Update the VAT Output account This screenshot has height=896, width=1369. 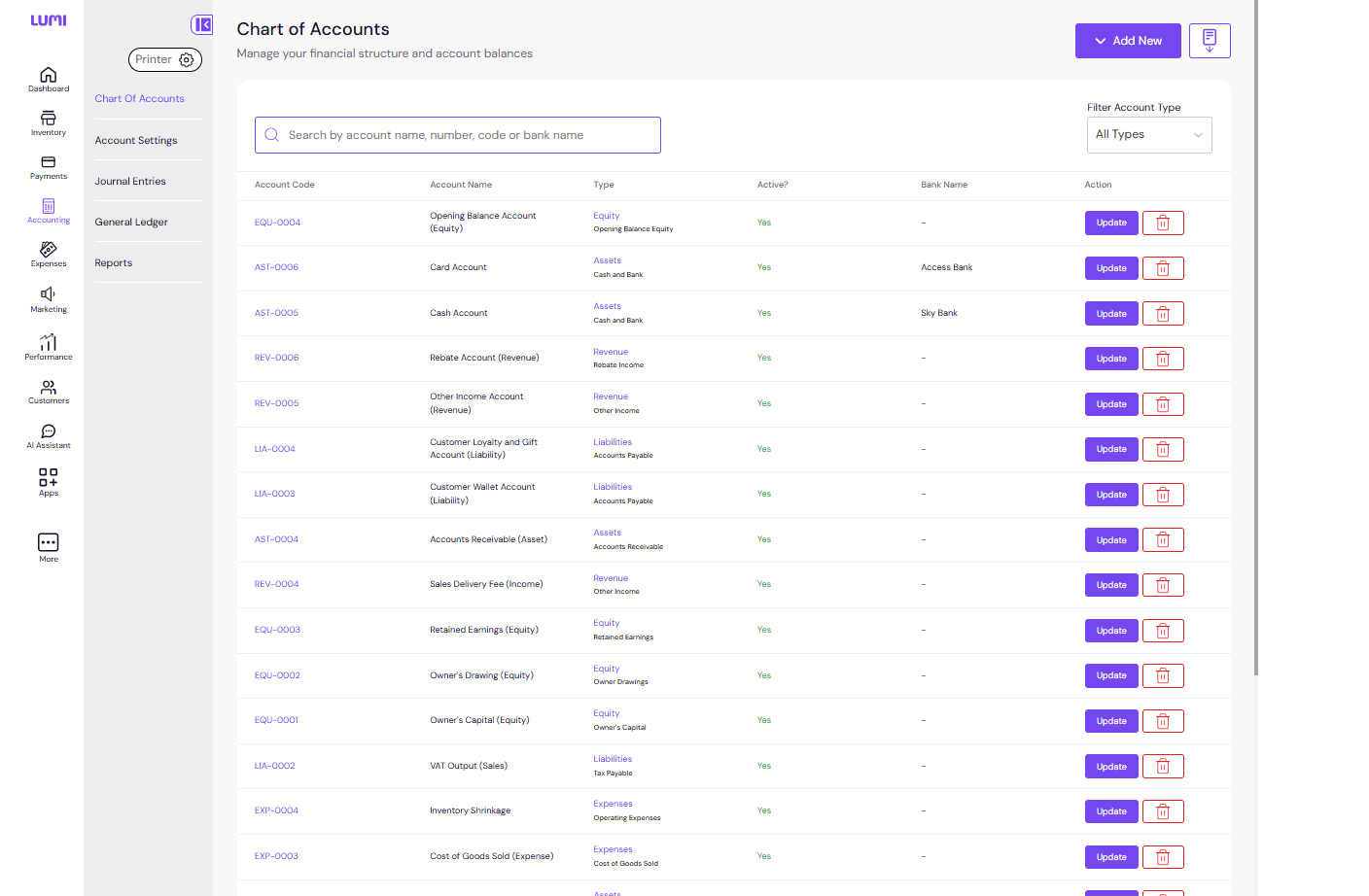click(1111, 766)
